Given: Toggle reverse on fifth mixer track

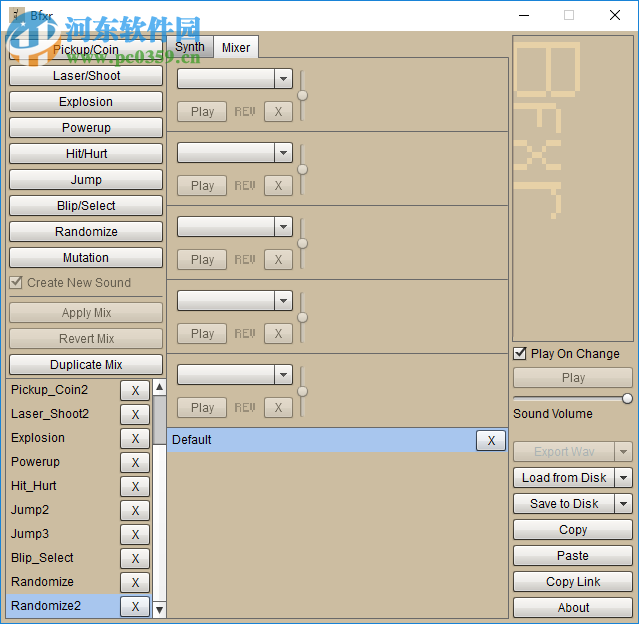Looking at the screenshot, I should pyautogui.click(x=245, y=408).
